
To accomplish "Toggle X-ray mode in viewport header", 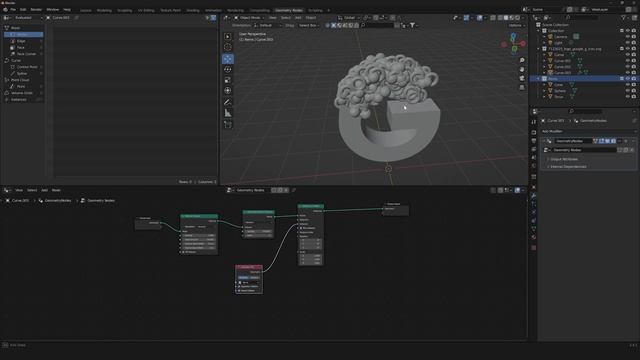I will (x=493, y=18).
